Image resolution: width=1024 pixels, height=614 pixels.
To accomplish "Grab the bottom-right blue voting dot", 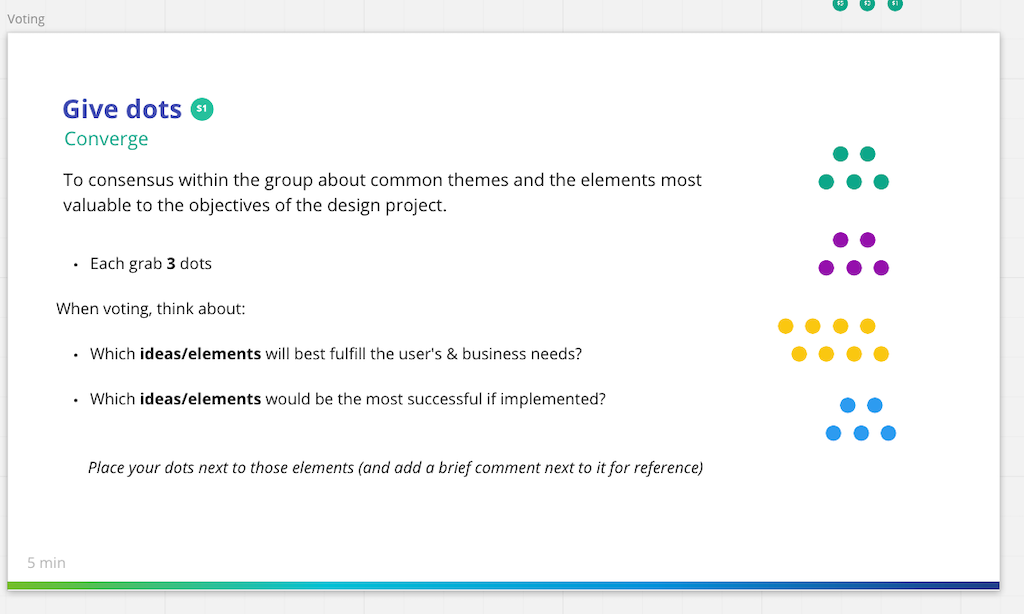I will pos(888,433).
